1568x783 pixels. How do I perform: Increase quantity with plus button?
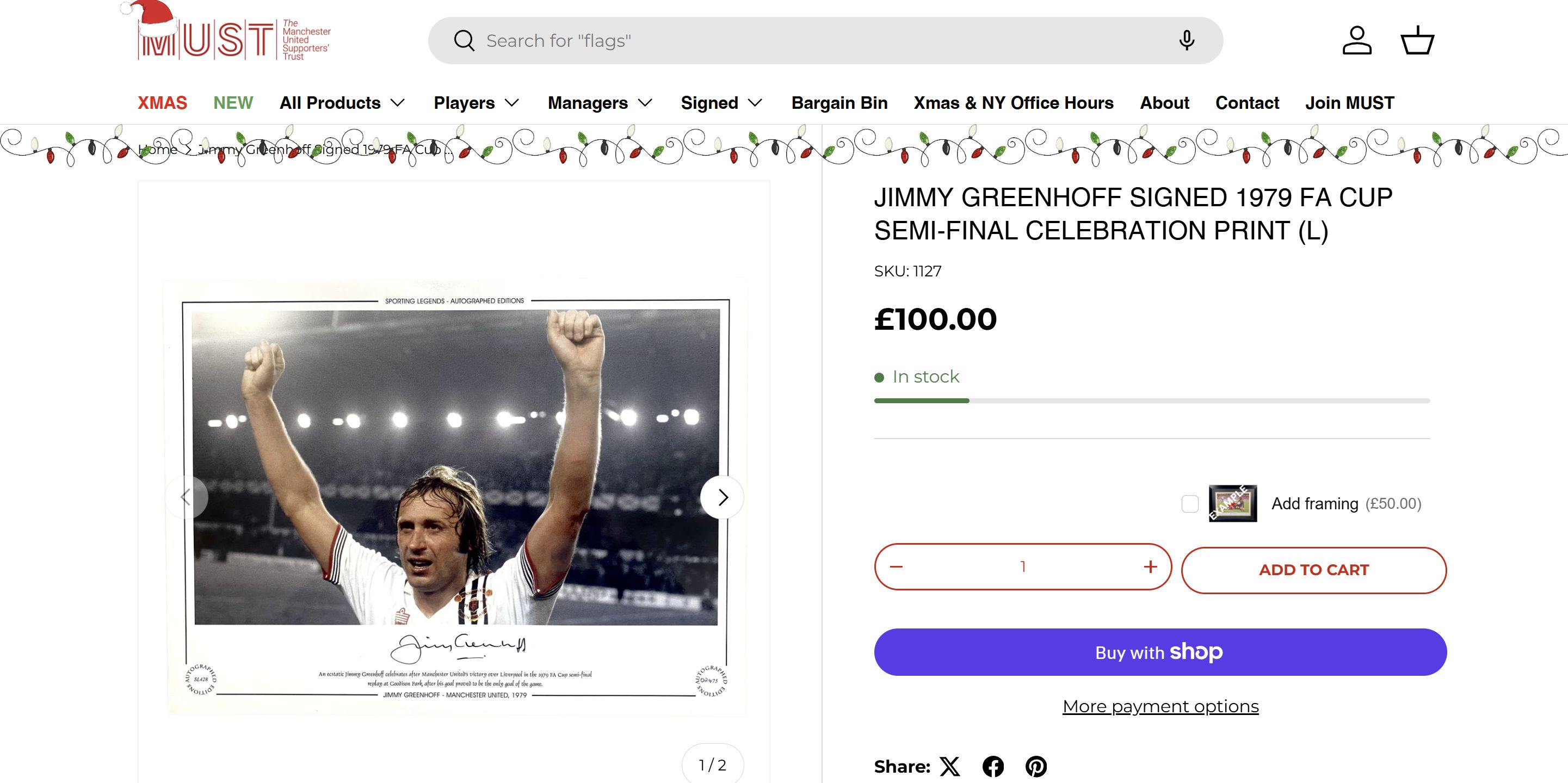(1150, 567)
